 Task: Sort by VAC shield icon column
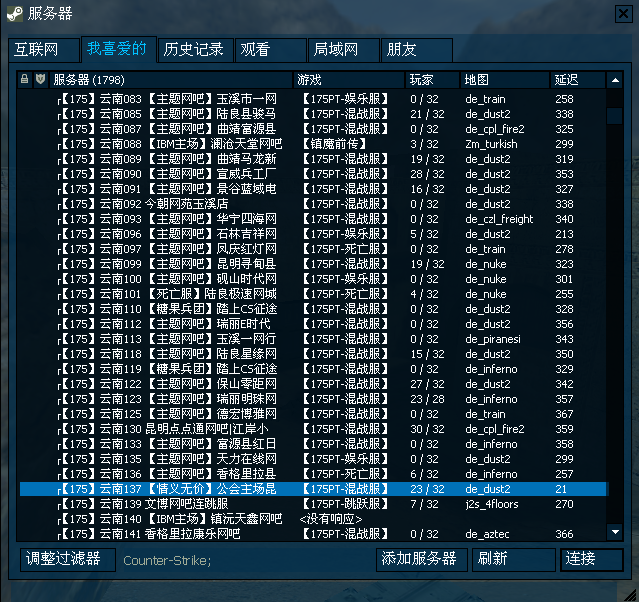click(x=40, y=79)
